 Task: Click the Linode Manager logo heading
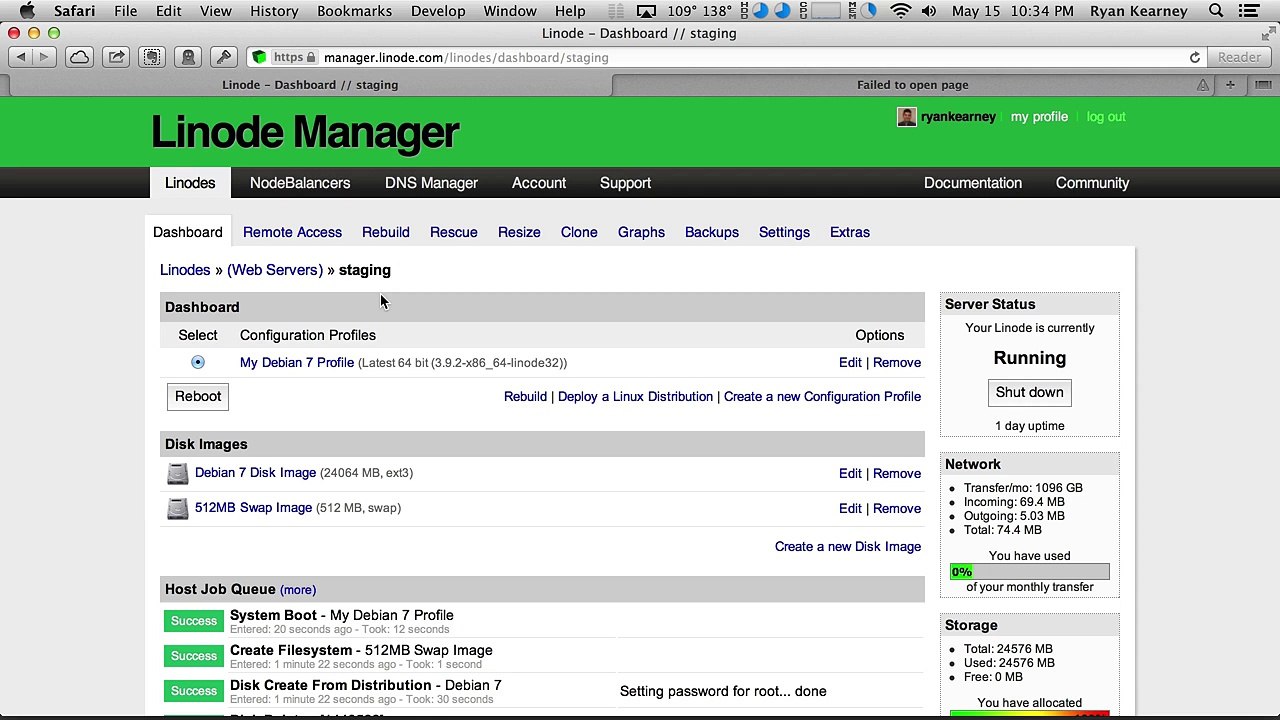pyautogui.click(x=305, y=132)
